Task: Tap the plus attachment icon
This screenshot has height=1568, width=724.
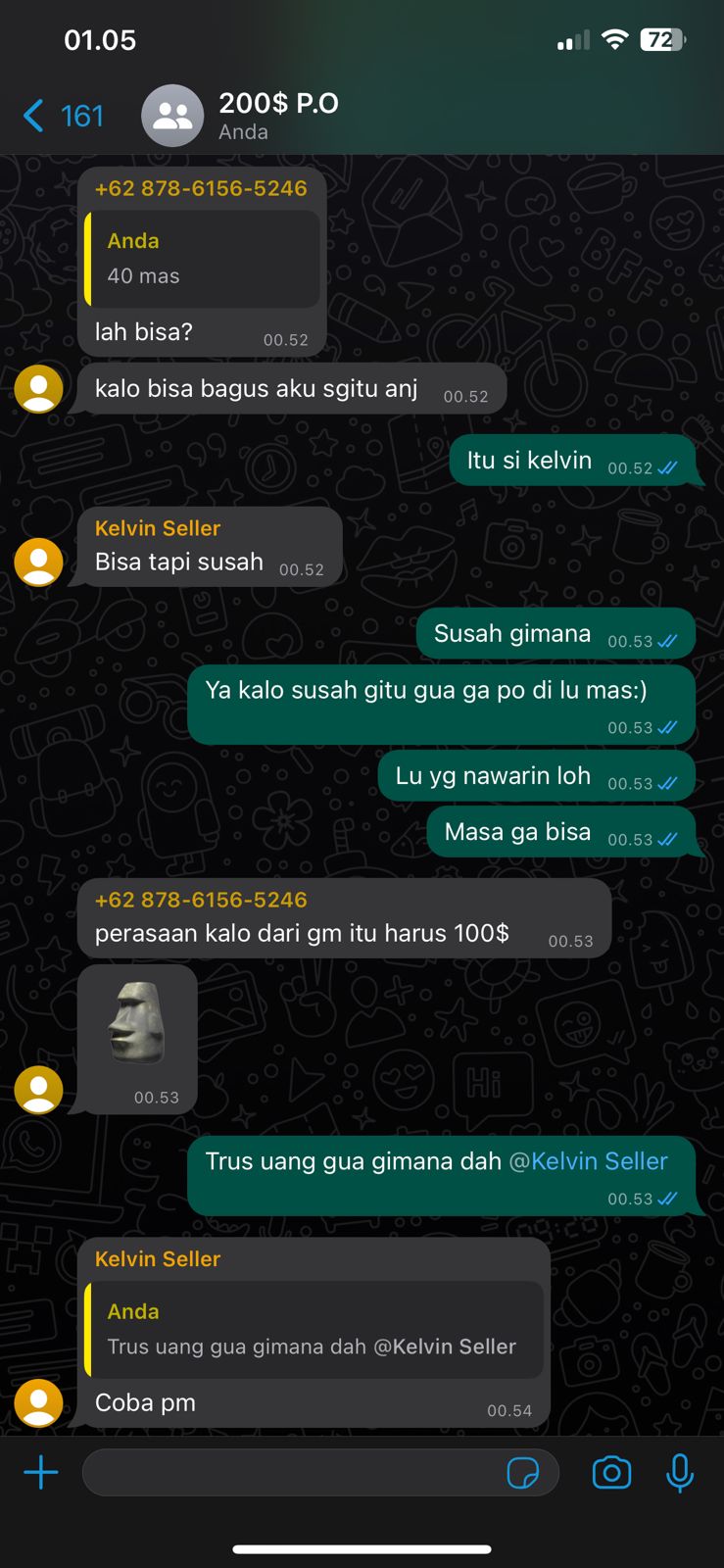Action: pos(41,1472)
